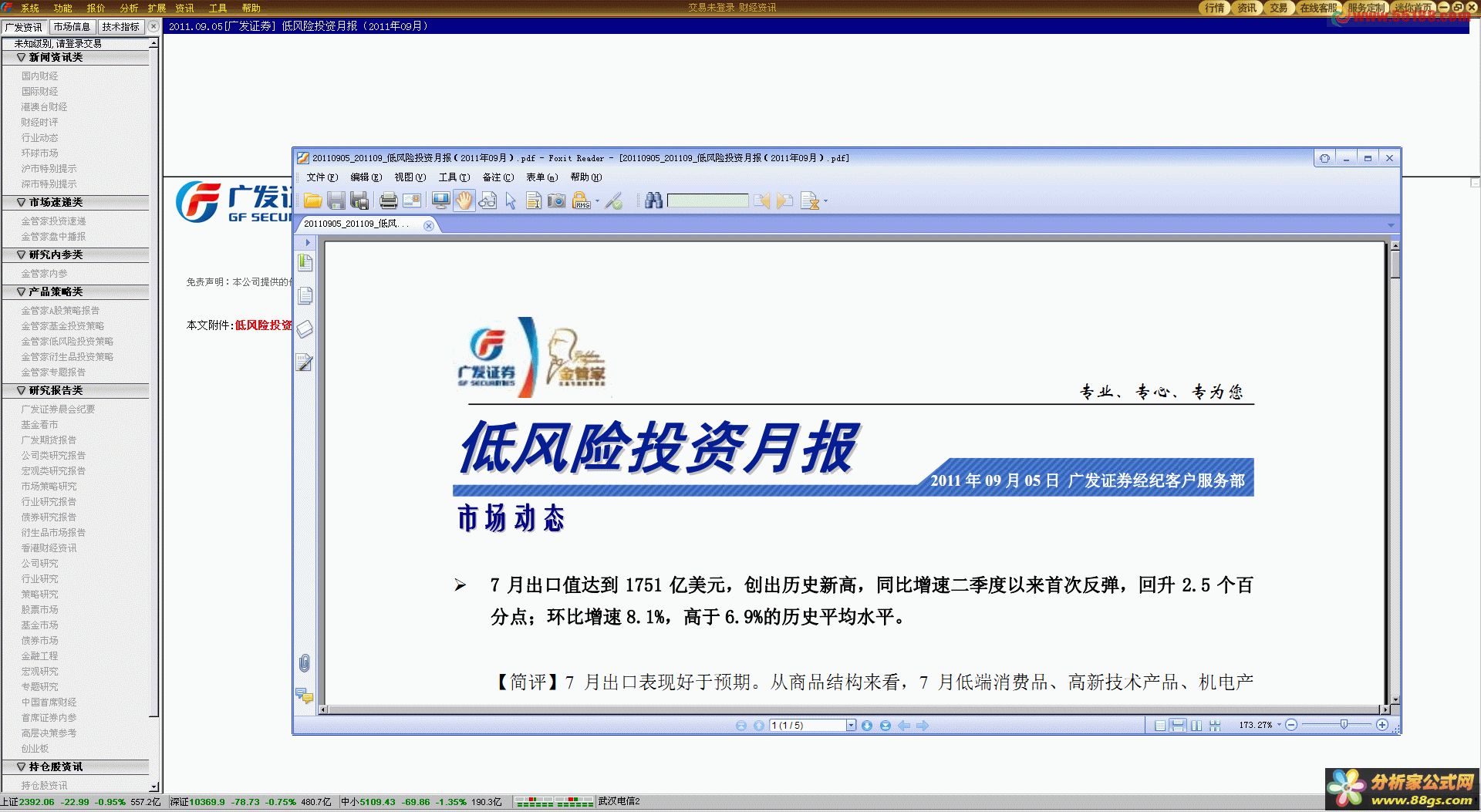Jump to first page of the PDF

[741, 726]
